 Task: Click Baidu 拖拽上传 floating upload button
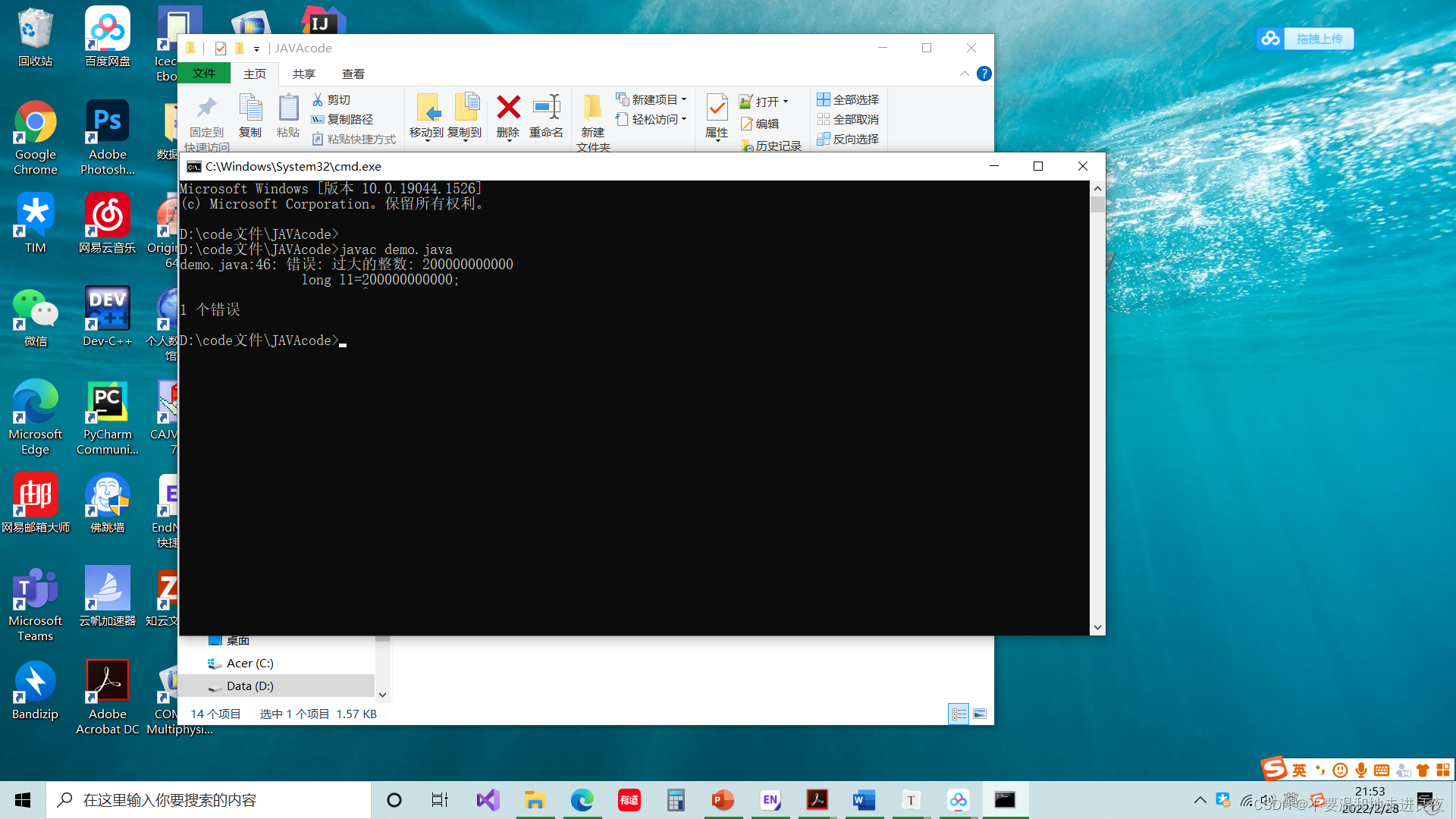pyautogui.click(x=1305, y=39)
